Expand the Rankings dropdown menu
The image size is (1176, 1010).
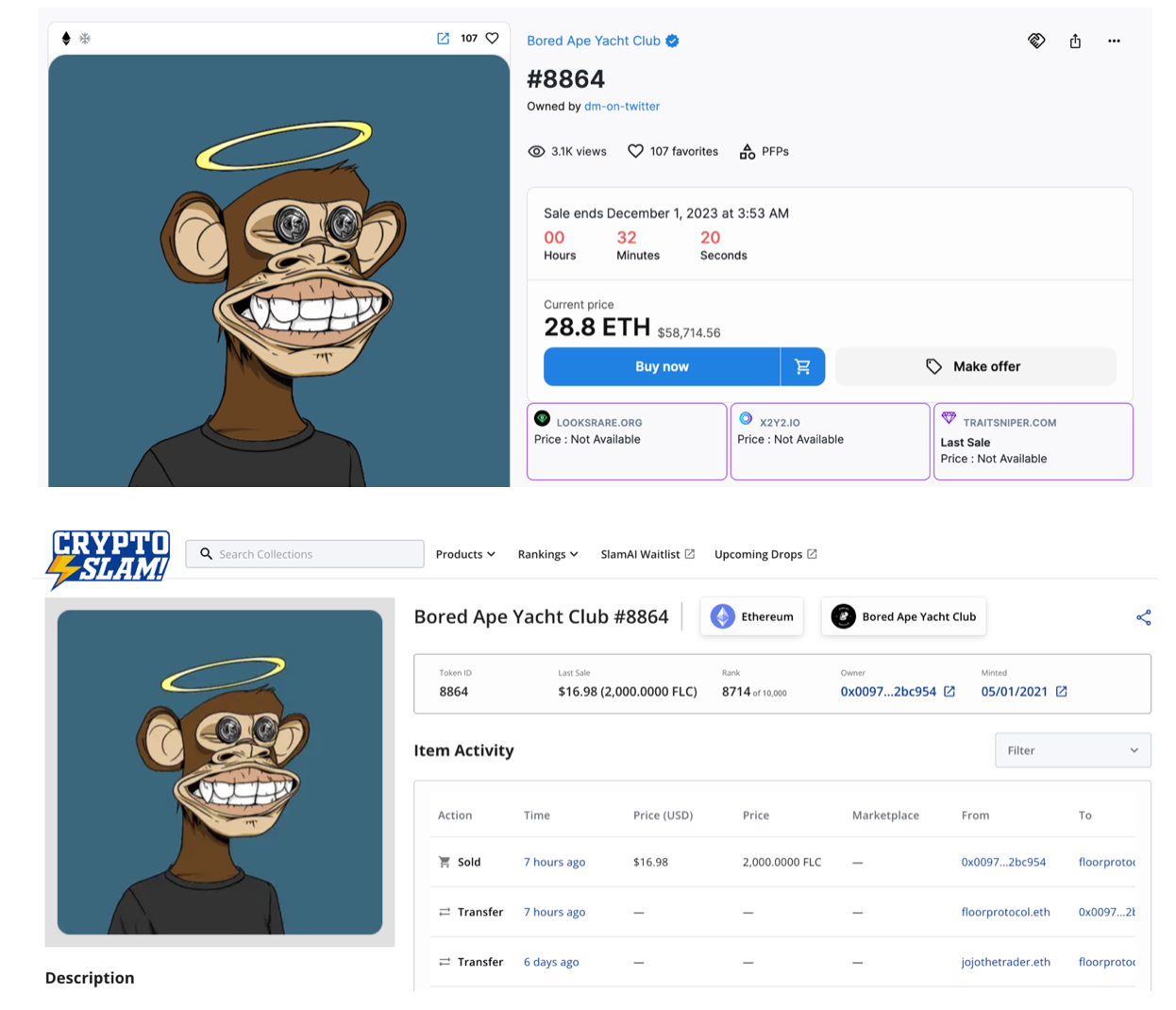point(547,554)
